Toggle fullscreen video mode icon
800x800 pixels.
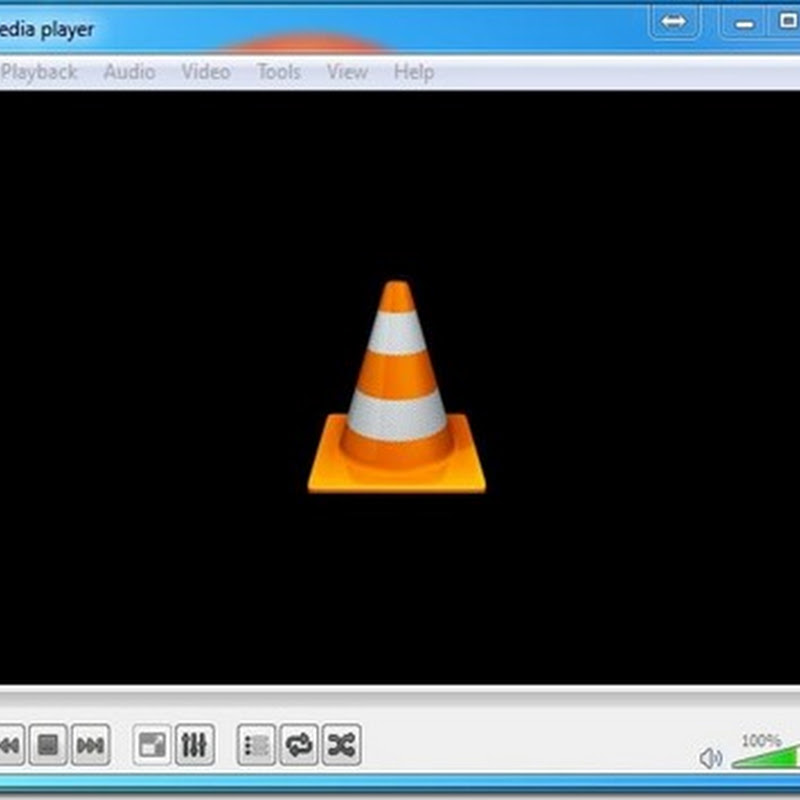pos(152,745)
